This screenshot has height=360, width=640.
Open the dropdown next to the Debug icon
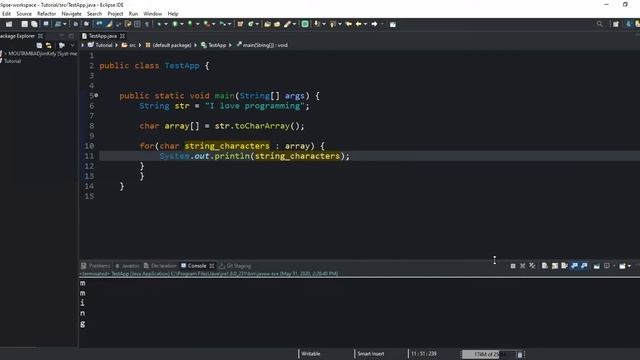pos(166,24)
